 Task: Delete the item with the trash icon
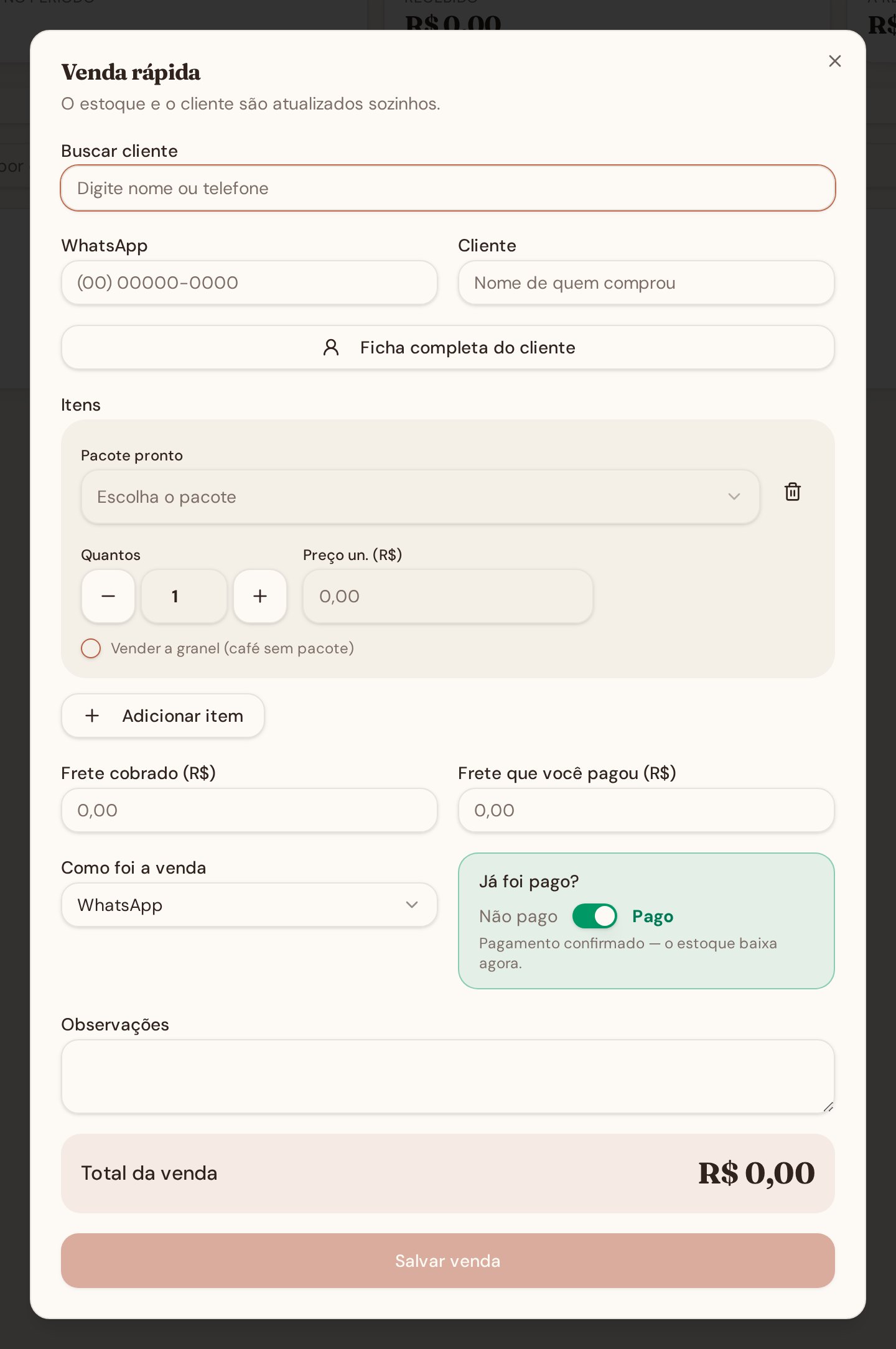[x=792, y=492]
